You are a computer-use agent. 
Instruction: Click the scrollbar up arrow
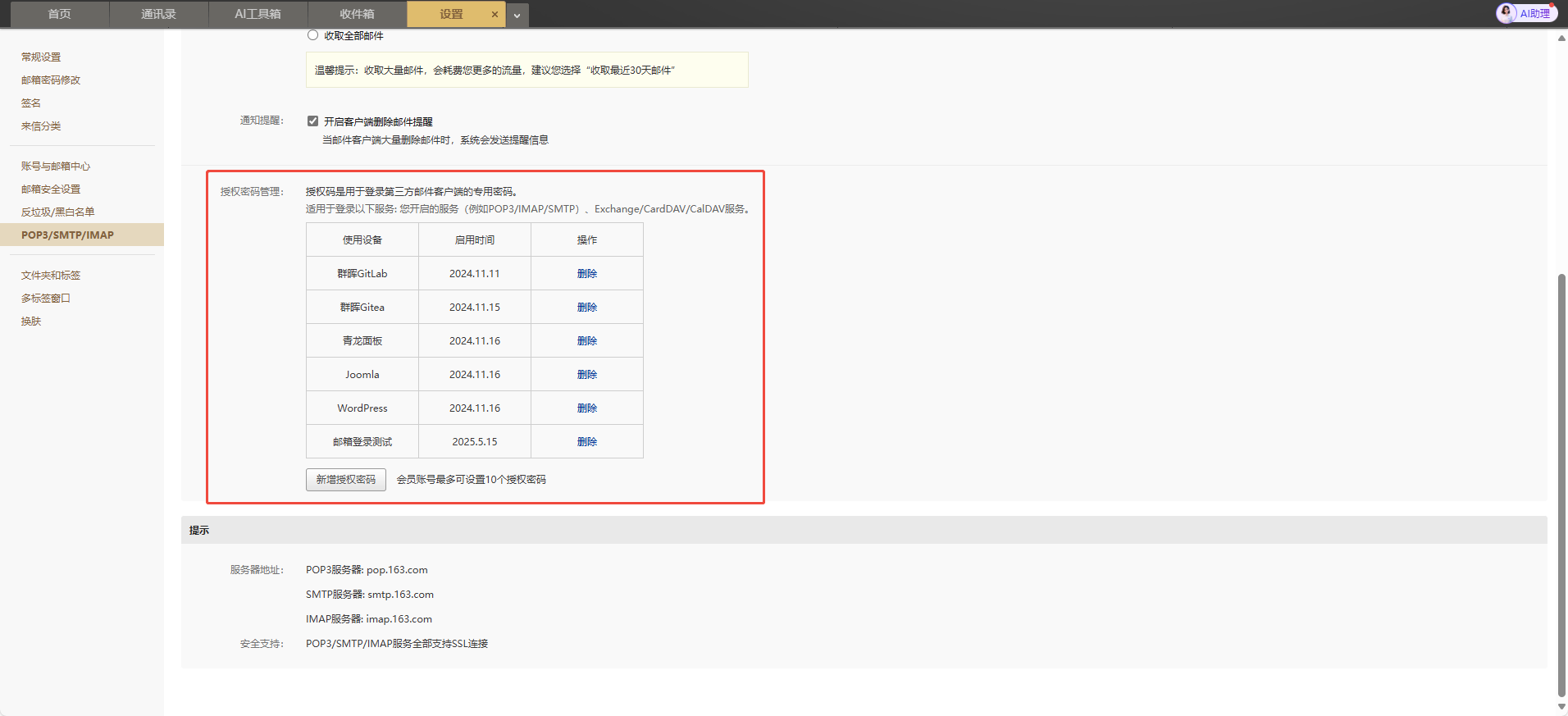click(1561, 37)
